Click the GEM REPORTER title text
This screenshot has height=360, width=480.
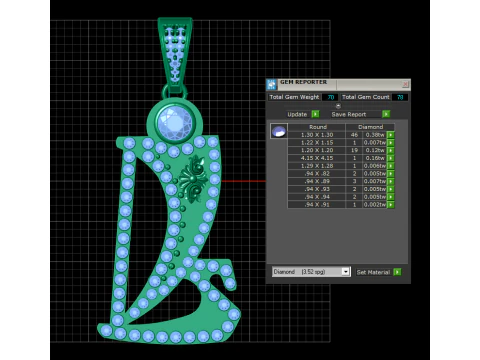click(x=303, y=82)
